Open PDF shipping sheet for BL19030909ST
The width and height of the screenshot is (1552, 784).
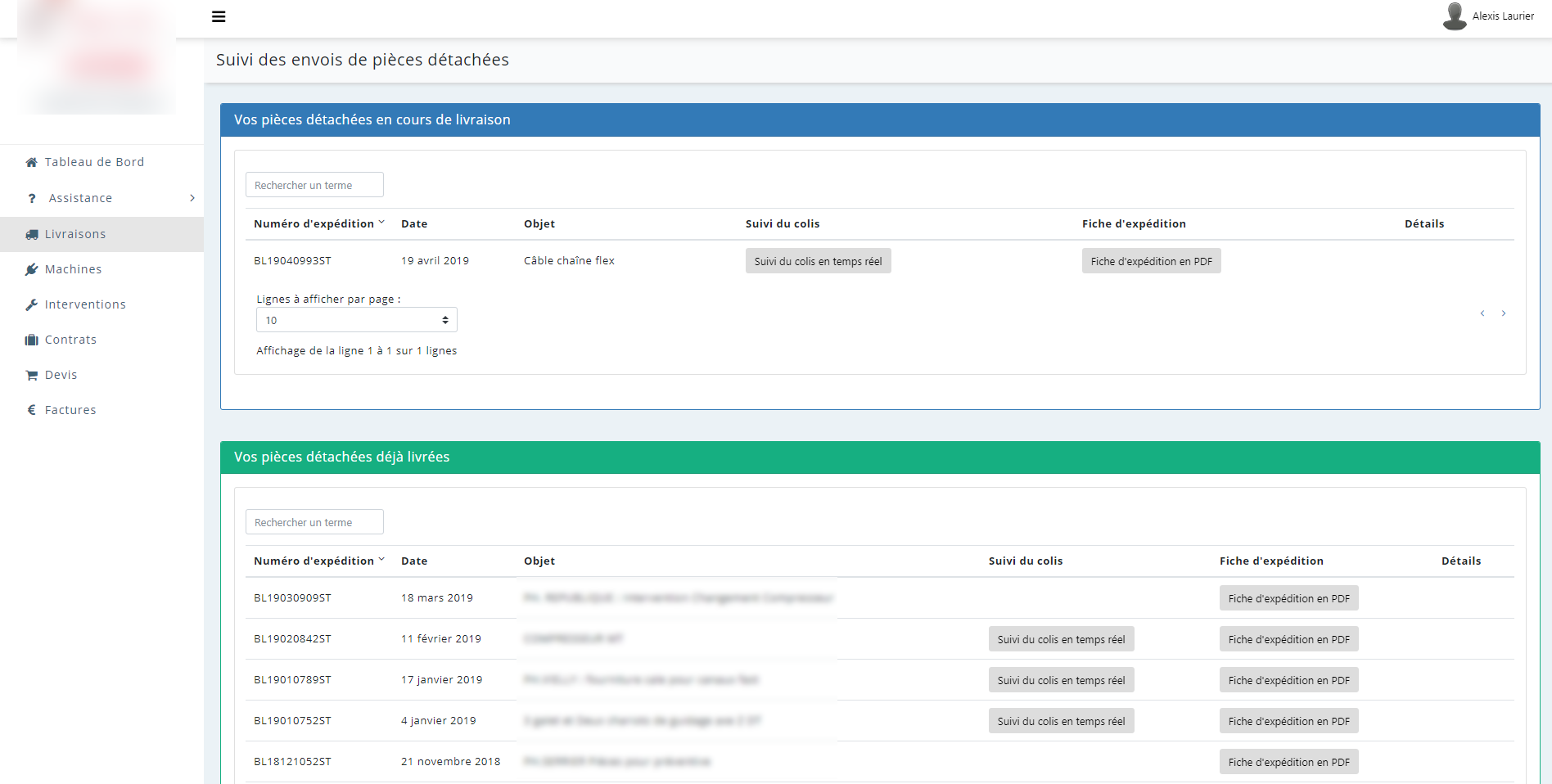click(x=1288, y=598)
